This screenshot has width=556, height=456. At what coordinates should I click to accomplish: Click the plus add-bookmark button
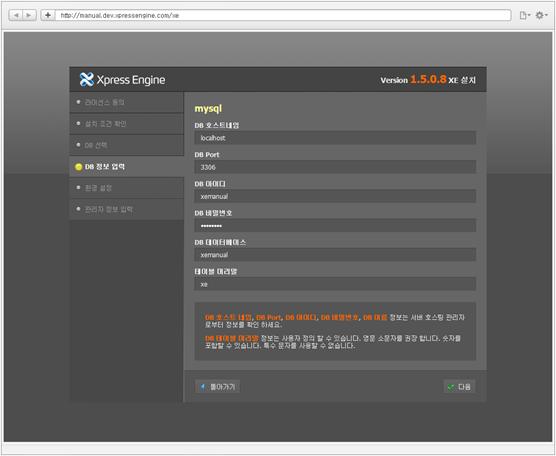[x=48, y=15]
